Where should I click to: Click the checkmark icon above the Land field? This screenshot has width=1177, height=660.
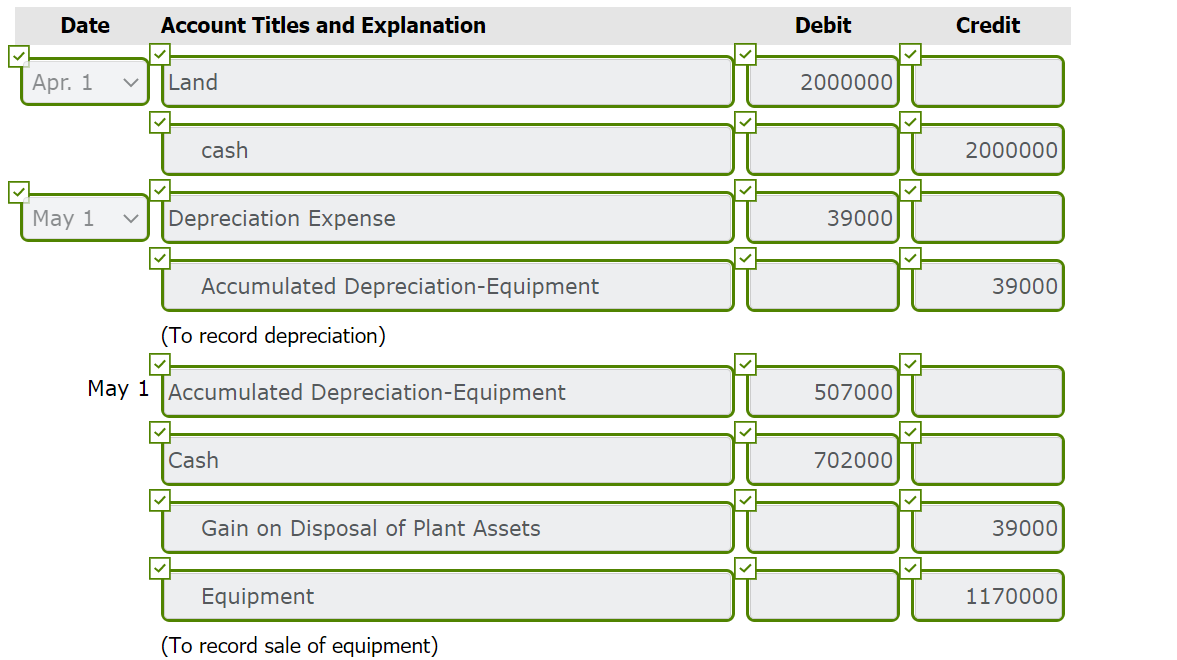pyautogui.click(x=160, y=54)
